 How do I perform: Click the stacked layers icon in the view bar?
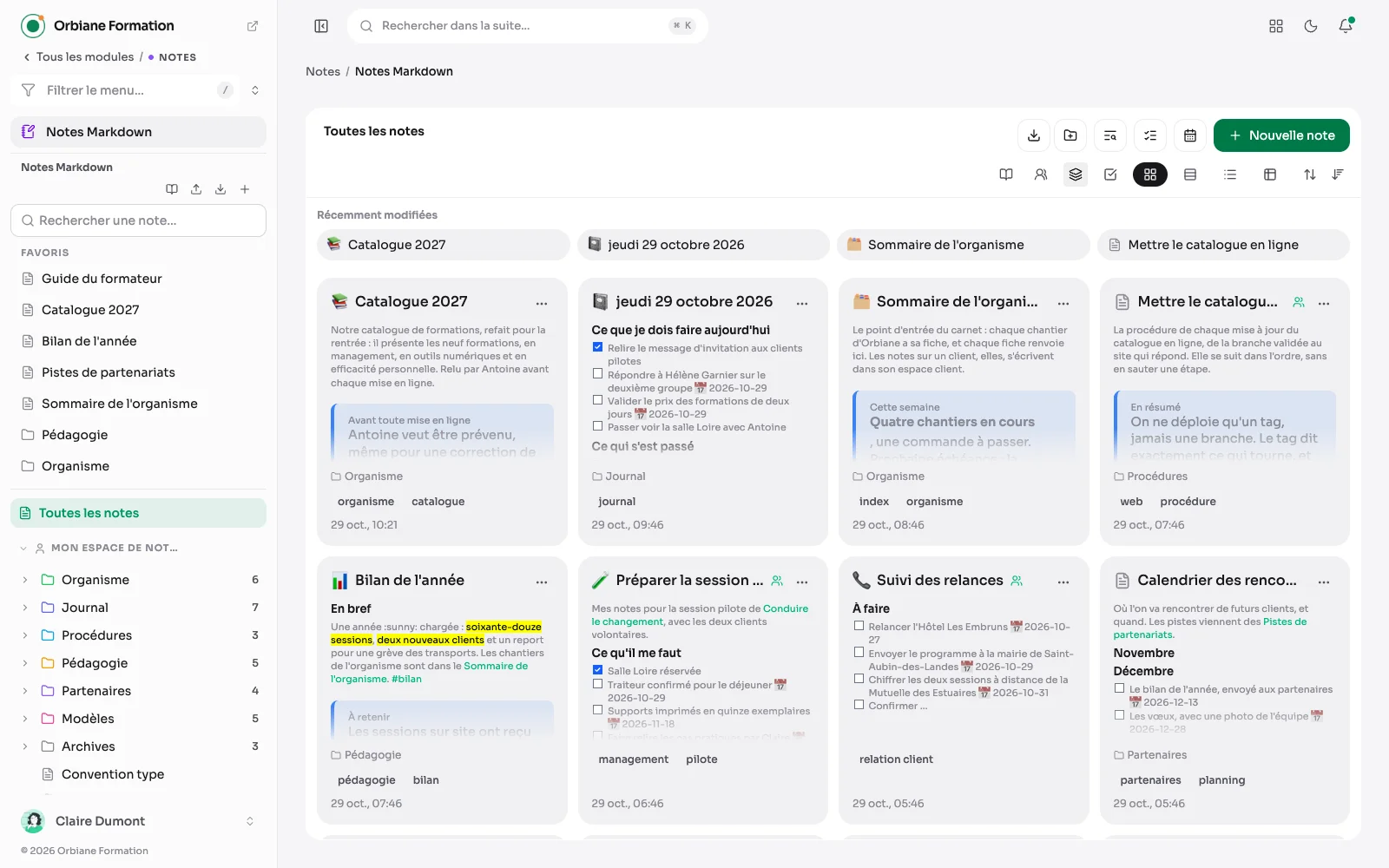(1076, 174)
